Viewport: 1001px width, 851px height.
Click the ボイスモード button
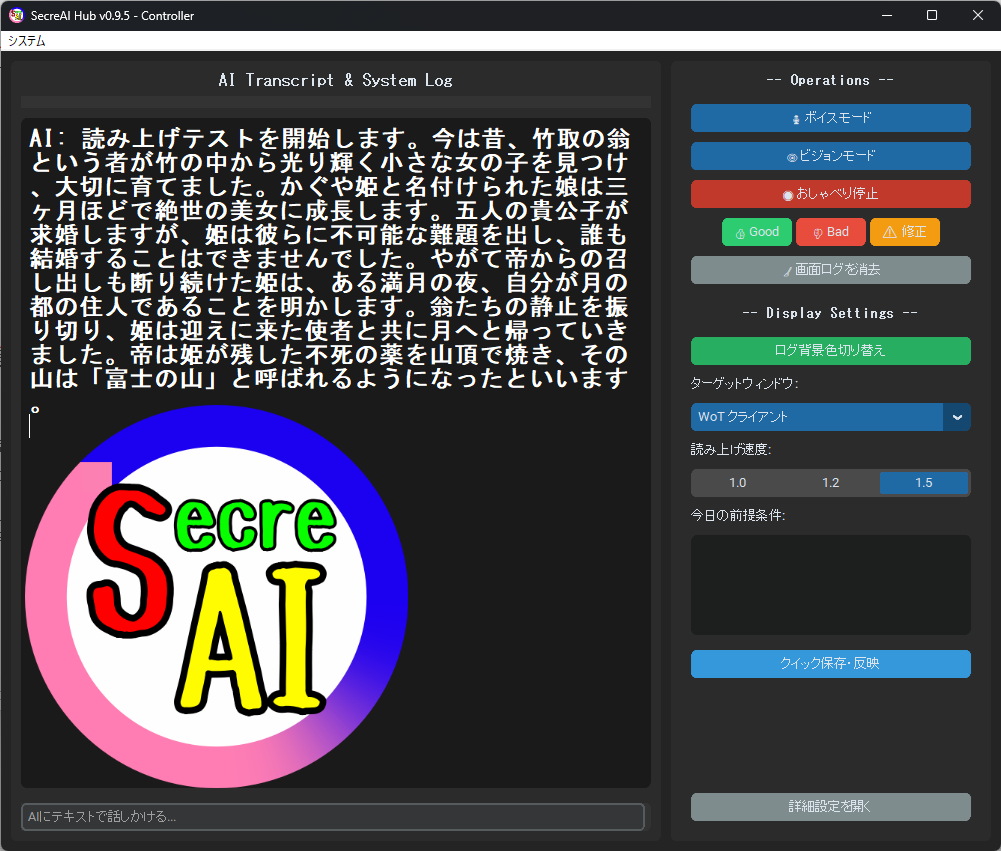[831, 118]
